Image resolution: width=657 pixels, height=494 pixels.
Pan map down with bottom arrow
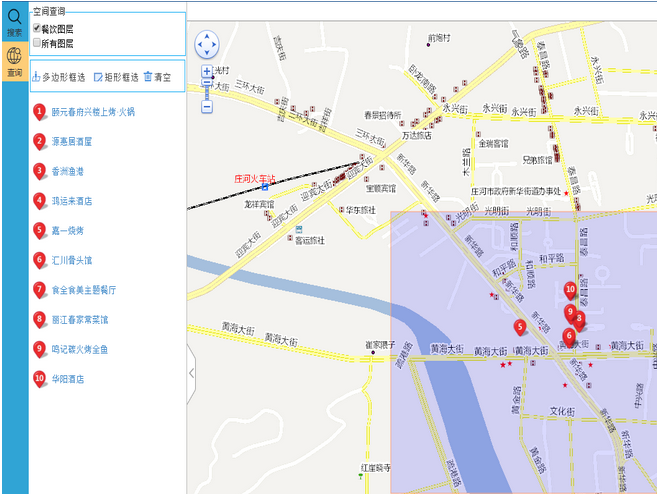pyautogui.click(x=207, y=52)
